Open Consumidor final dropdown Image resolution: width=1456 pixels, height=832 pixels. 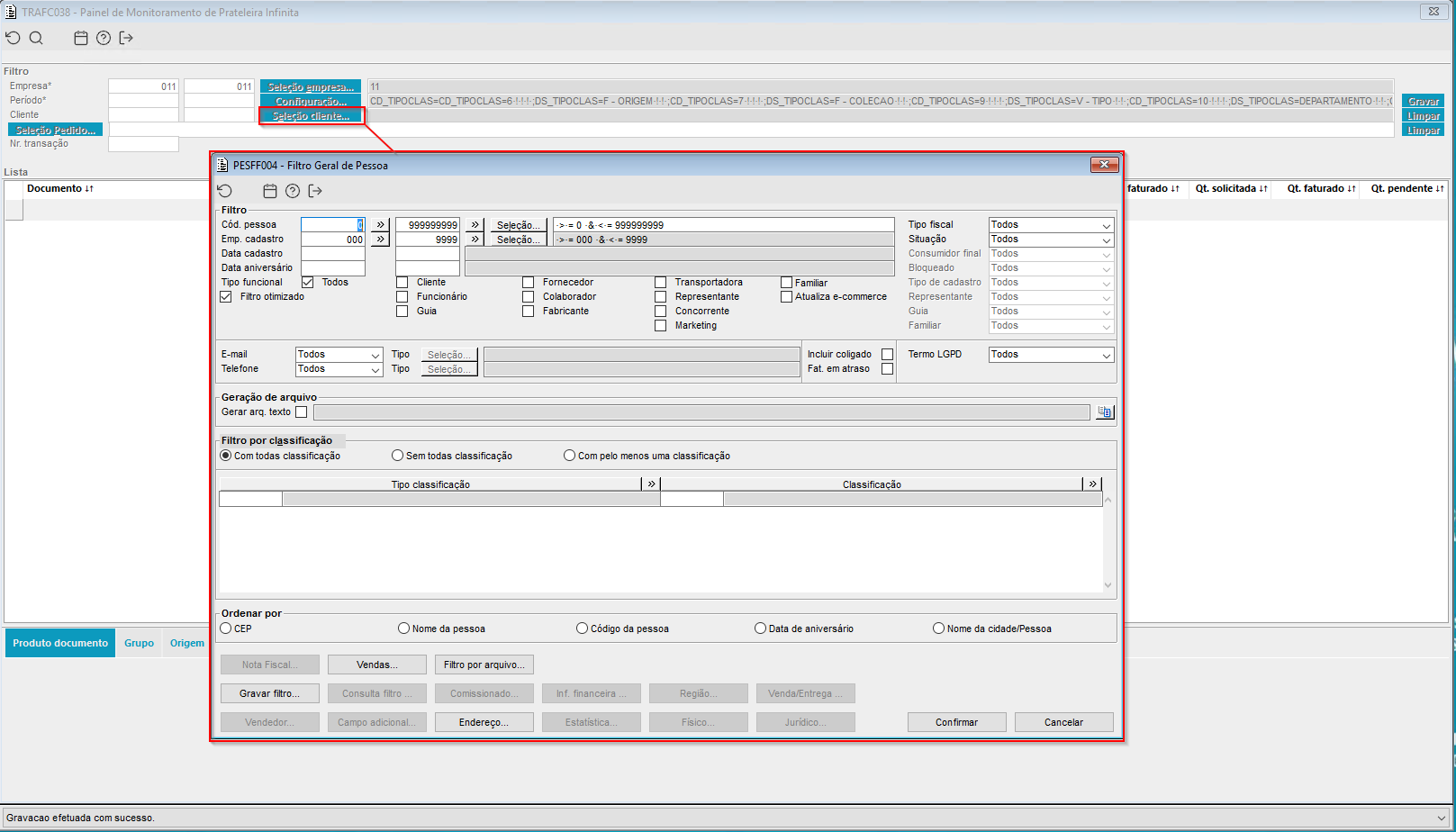click(1051, 254)
